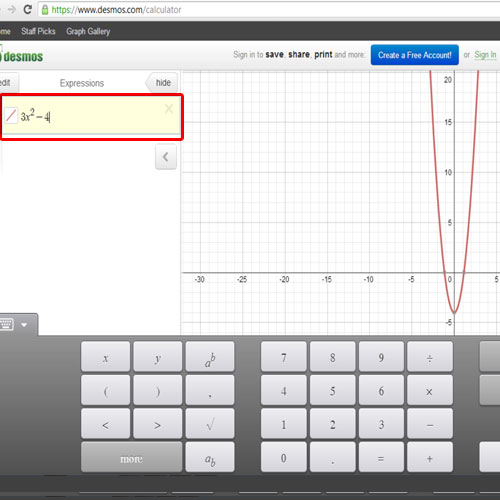Open the keyboard dropdown arrow
The height and width of the screenshot is (500, 500).
24,325
